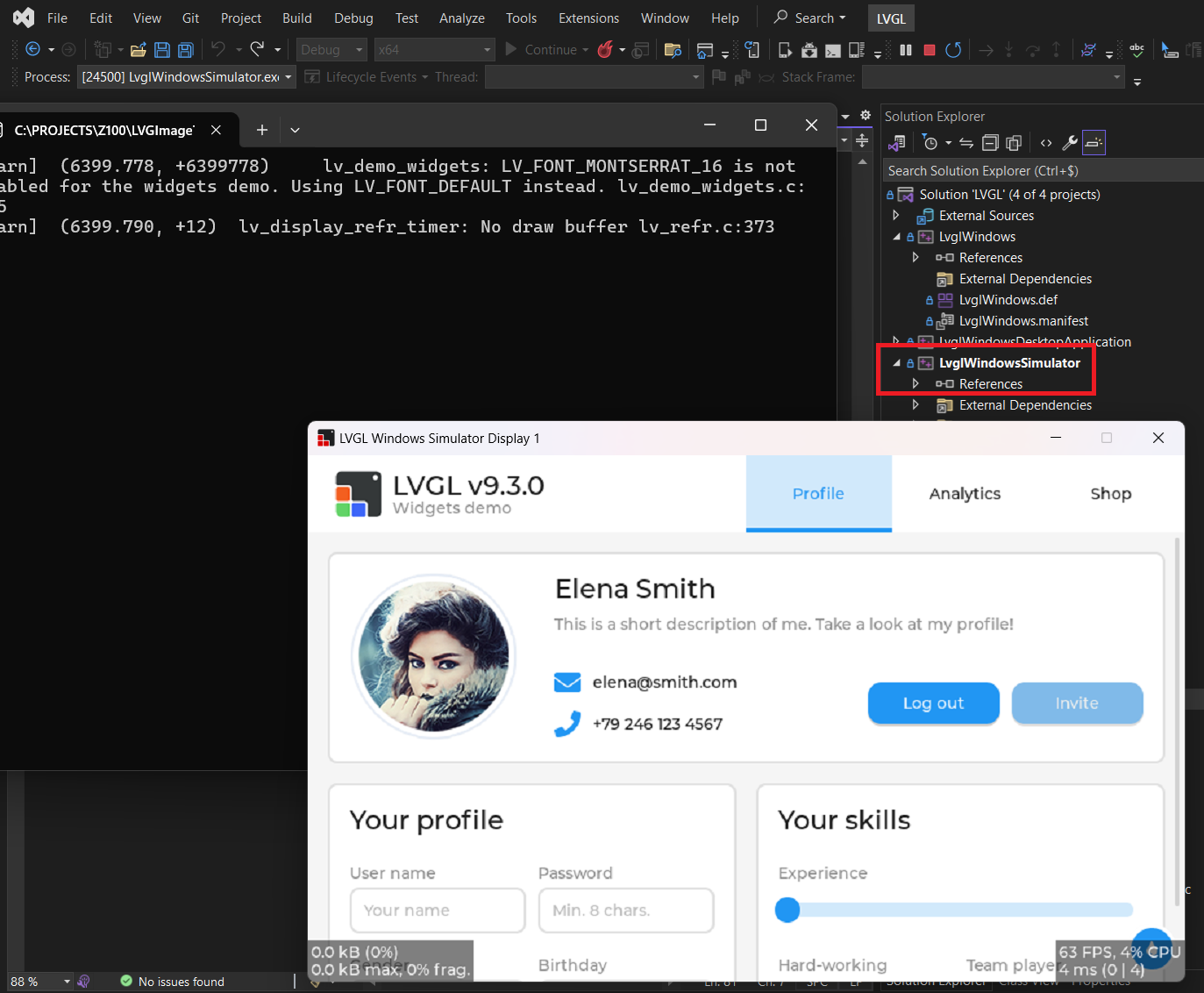This screenshot has width=1204, height=993.
Task: Click the Pending Changes Filter clock icon
Action: pyautogui.click(x=931, y=143)
